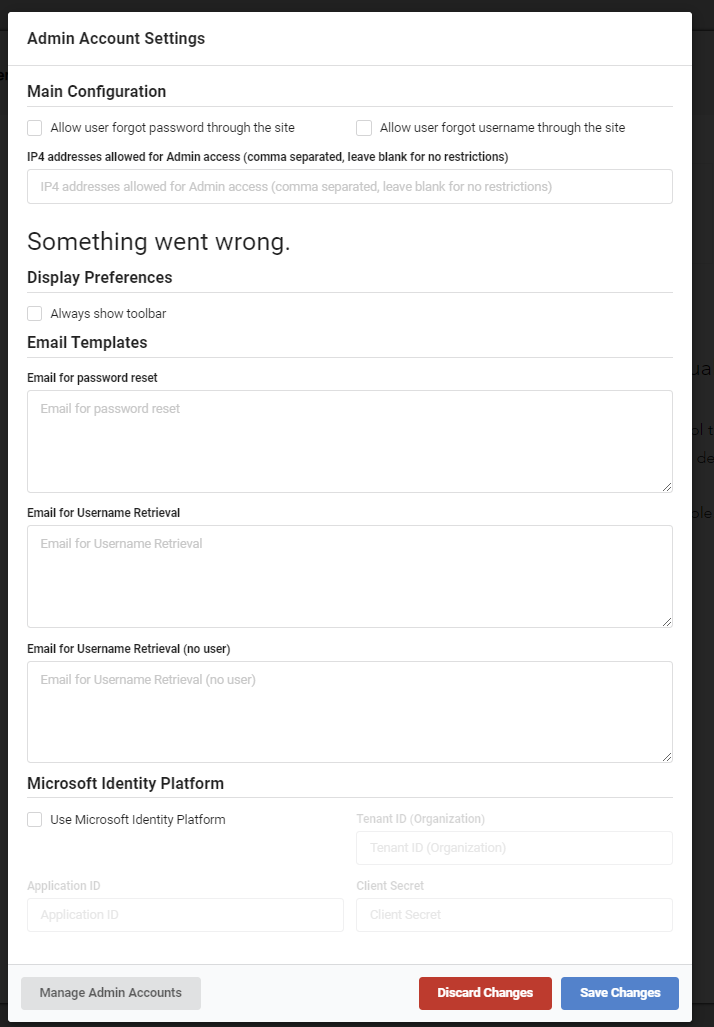Click the bold 'Email for Username Retrieval (no user)' label
The height and width of the screenshot is (1027, 714).
(x=129, y=649)
